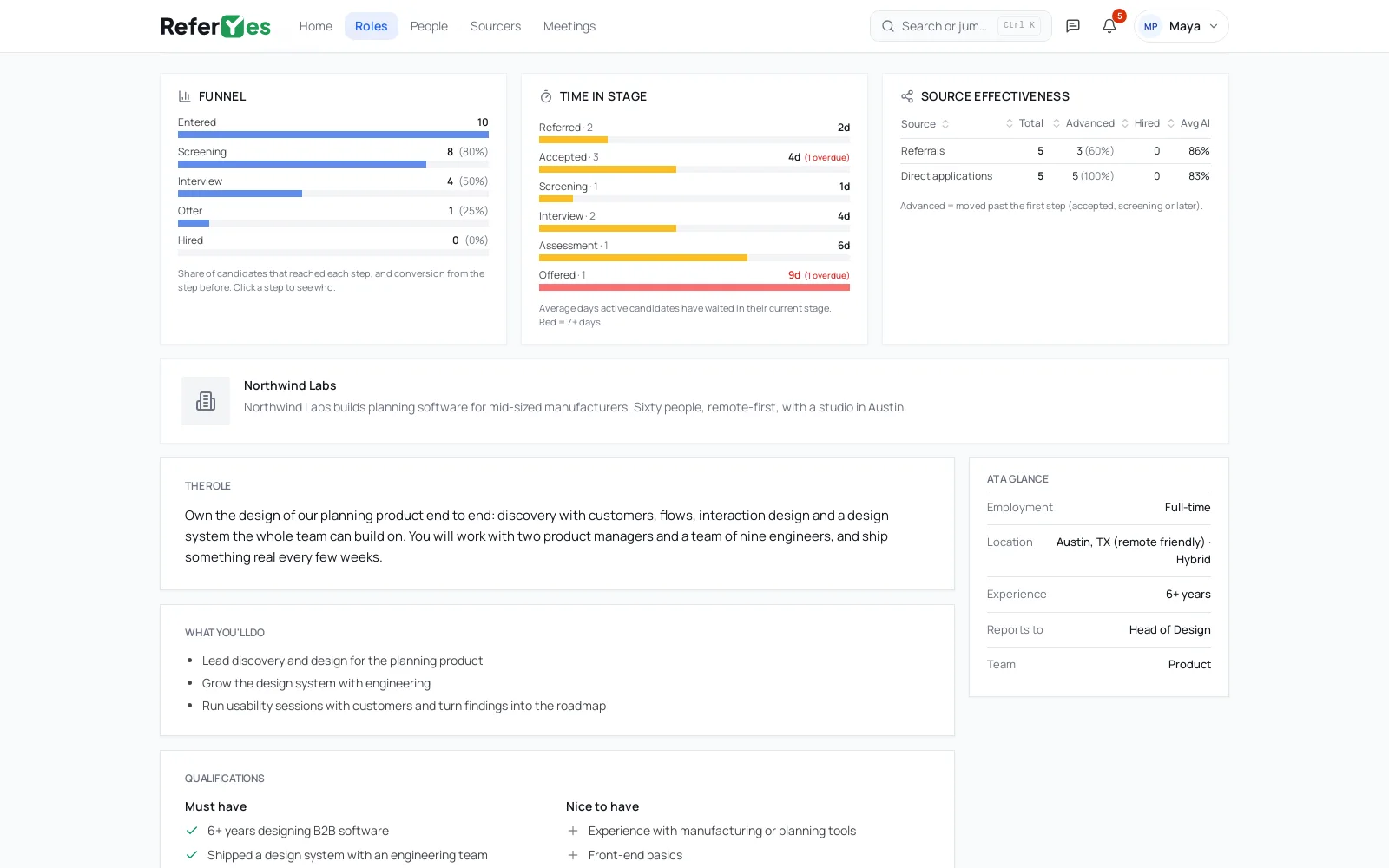Click the Lead discovery and design bullet
This screenshot has width=1389, height=868.
tap(342, 661)
